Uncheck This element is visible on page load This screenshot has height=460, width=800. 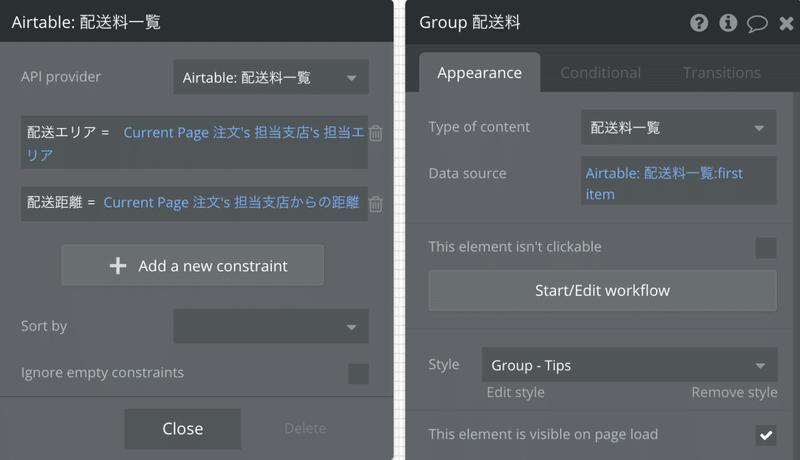766,436
